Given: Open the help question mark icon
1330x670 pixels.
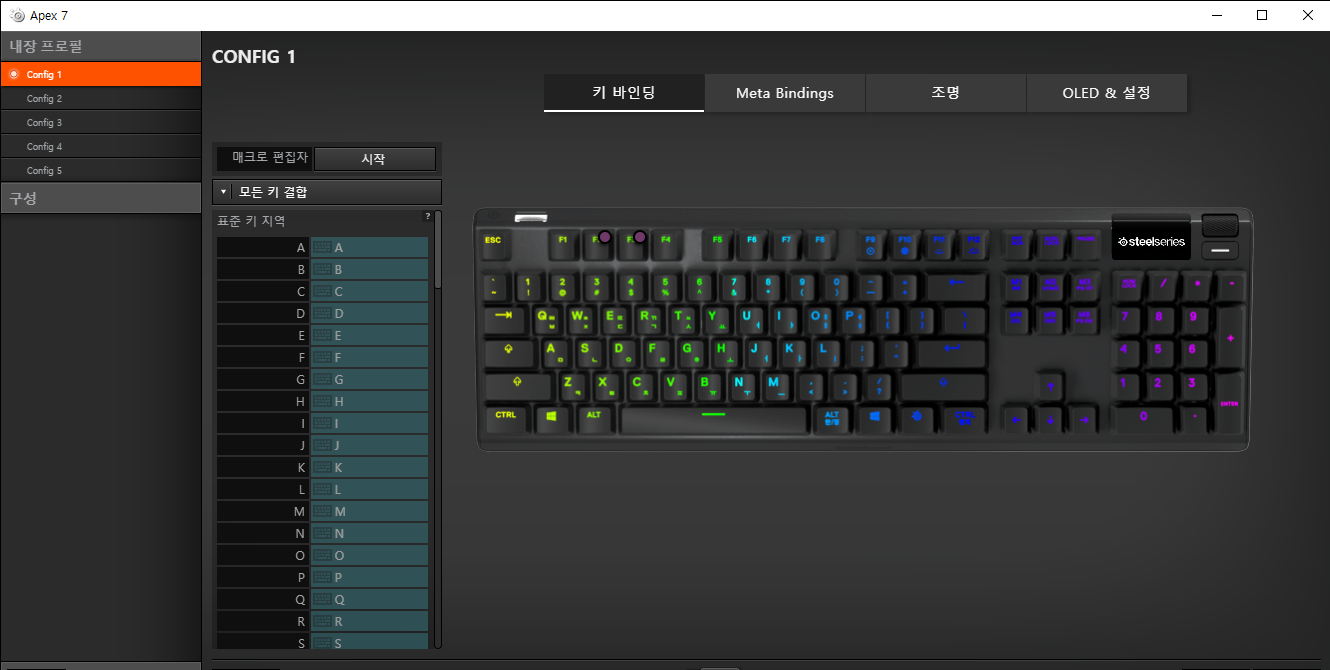Looking at the screenshot, I should 428,216.
